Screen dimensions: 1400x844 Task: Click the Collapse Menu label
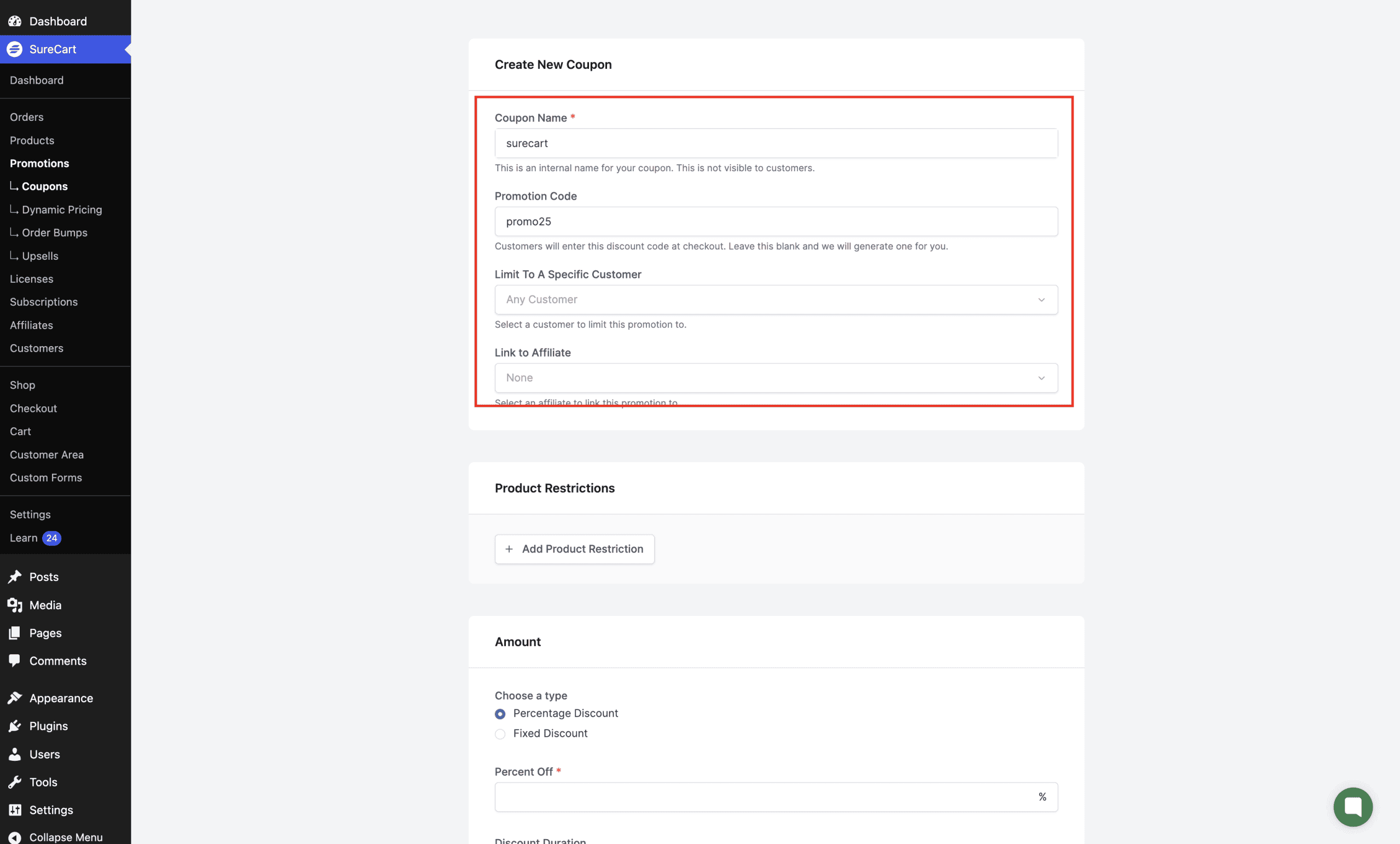(x=66, y=837)
